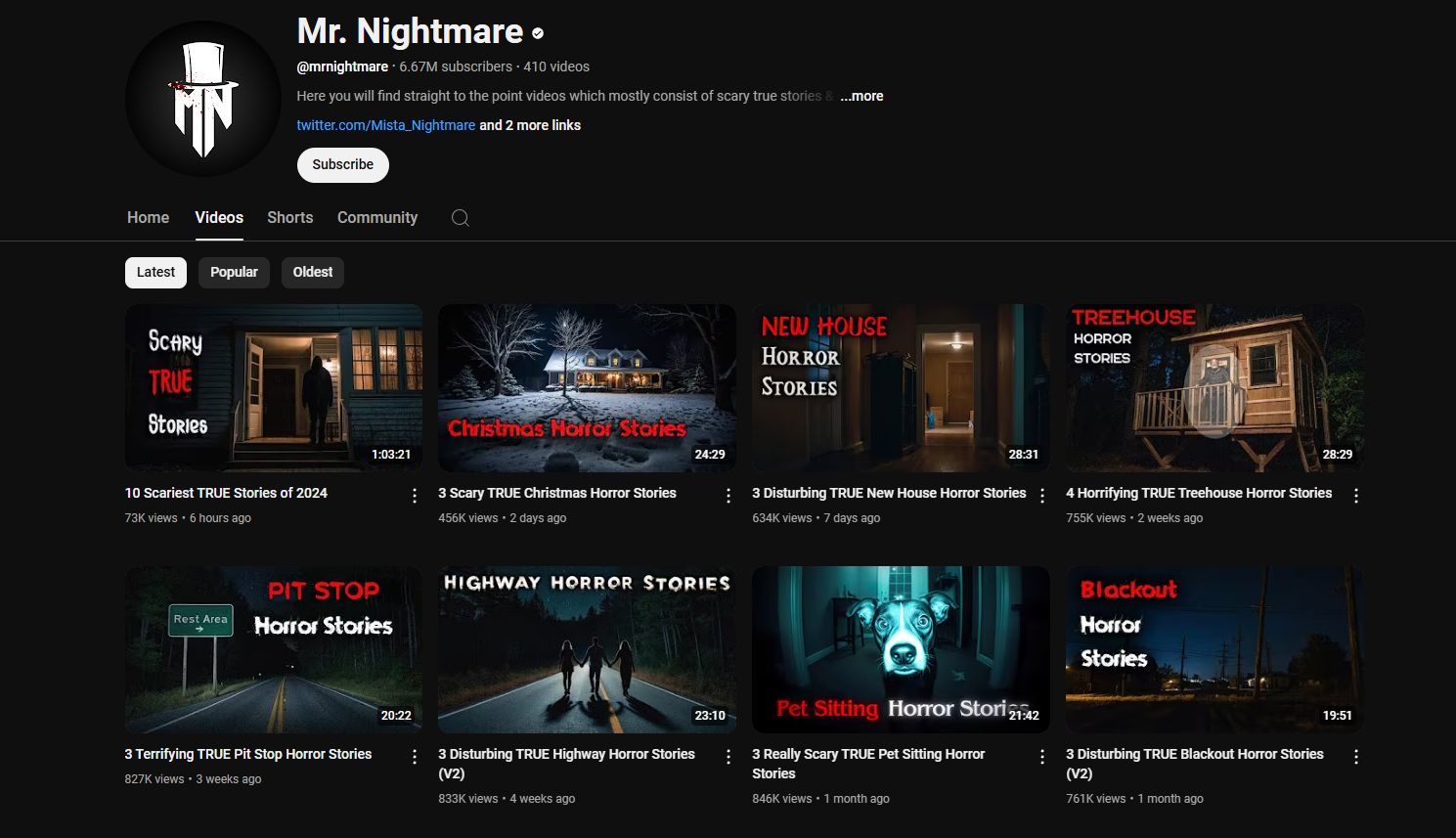Click '73K views • 6 hours ago' text
1456x838 pixels.
188,518
